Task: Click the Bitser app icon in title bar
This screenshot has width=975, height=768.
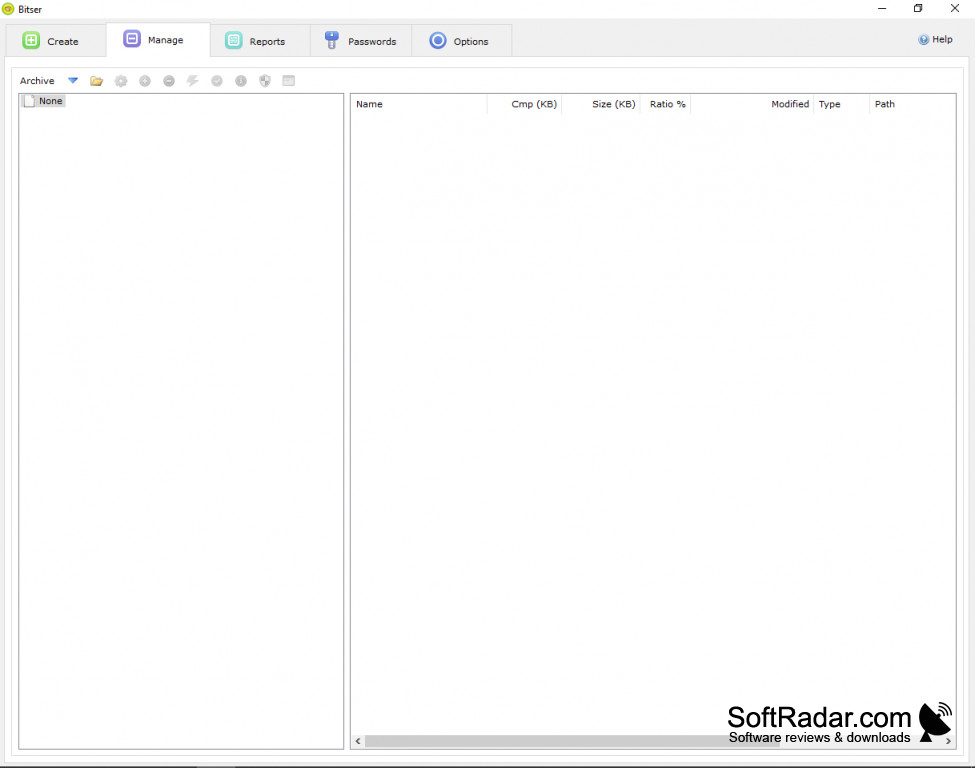Action: [x=8, y=9]
